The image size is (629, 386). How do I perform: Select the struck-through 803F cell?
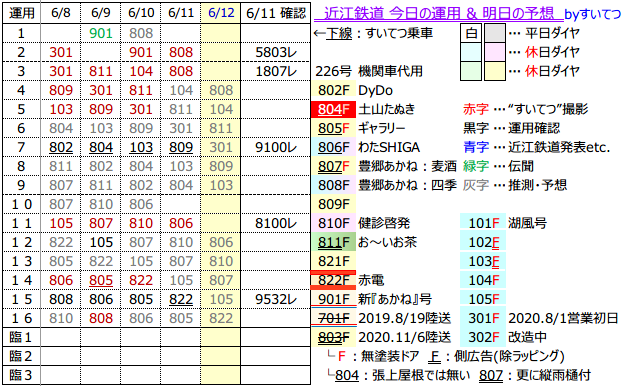pos(333,337)
